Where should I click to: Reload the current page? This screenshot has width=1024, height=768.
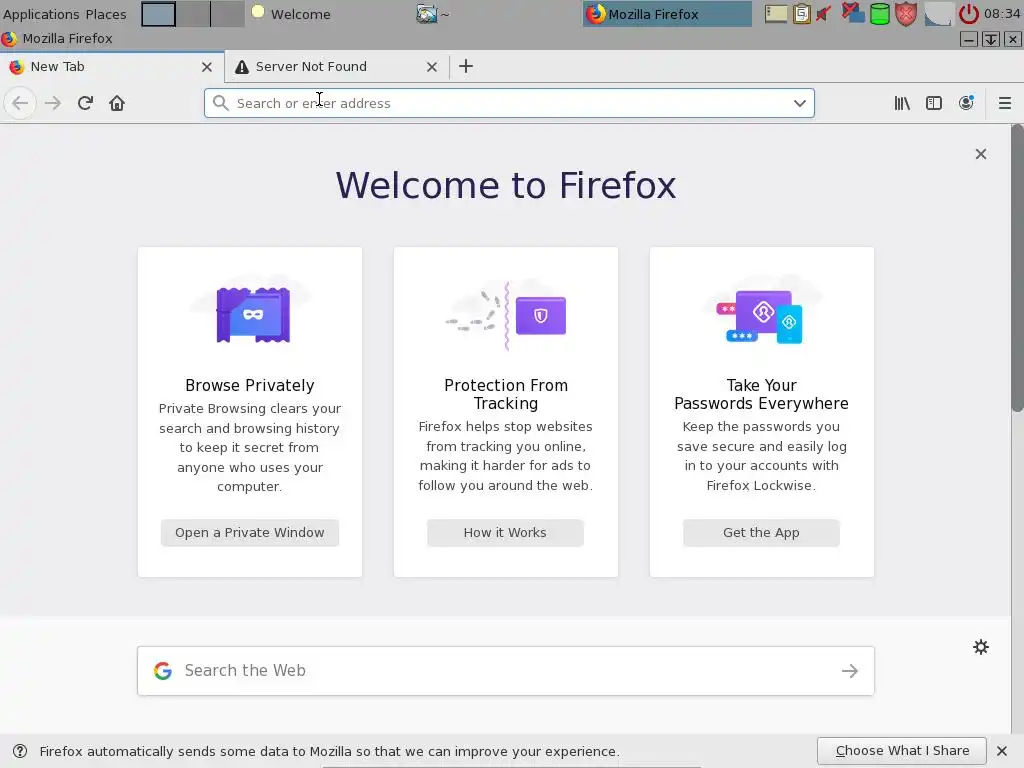pyautogui.click(x=85, y=103)
